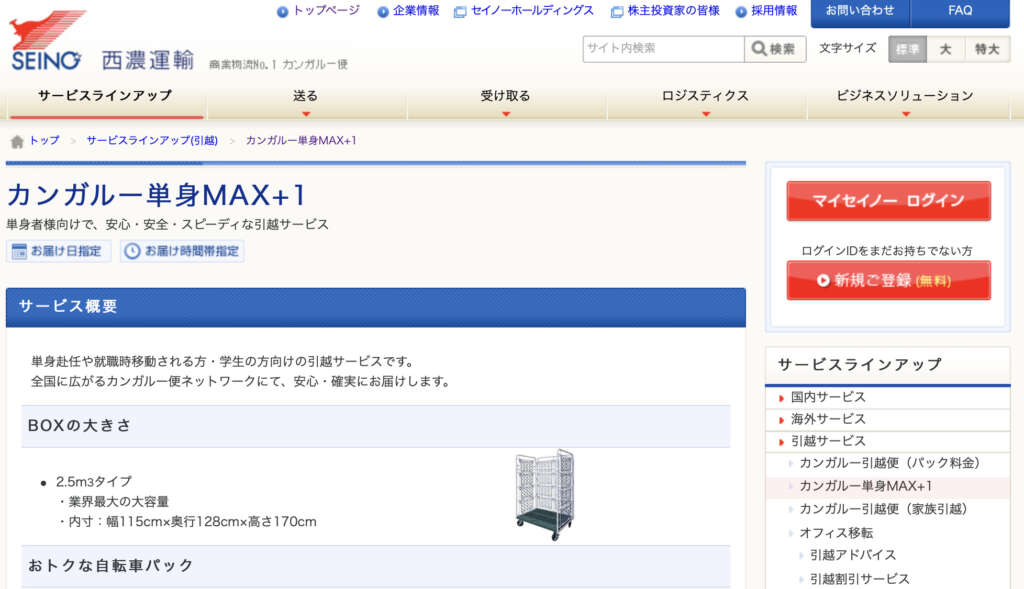Click the calendar icon for delivery date
Viewport: 1024px width, 589px height.
(20, 251)
